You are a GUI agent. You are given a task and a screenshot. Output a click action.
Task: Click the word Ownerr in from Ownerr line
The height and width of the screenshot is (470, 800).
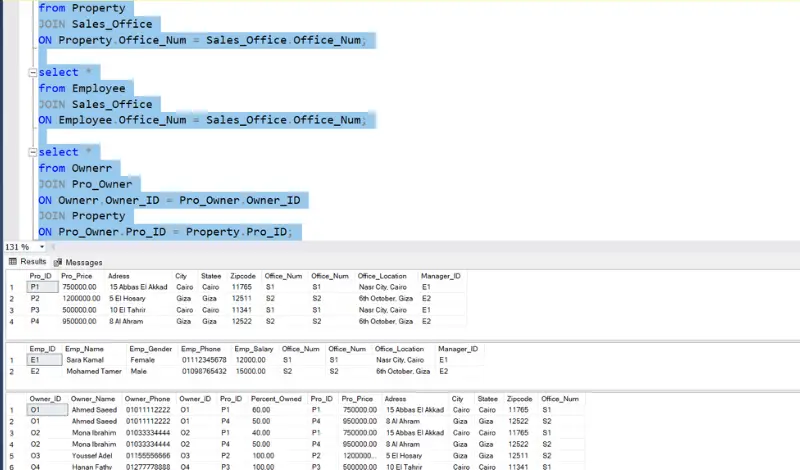click(x=91, y=168)
